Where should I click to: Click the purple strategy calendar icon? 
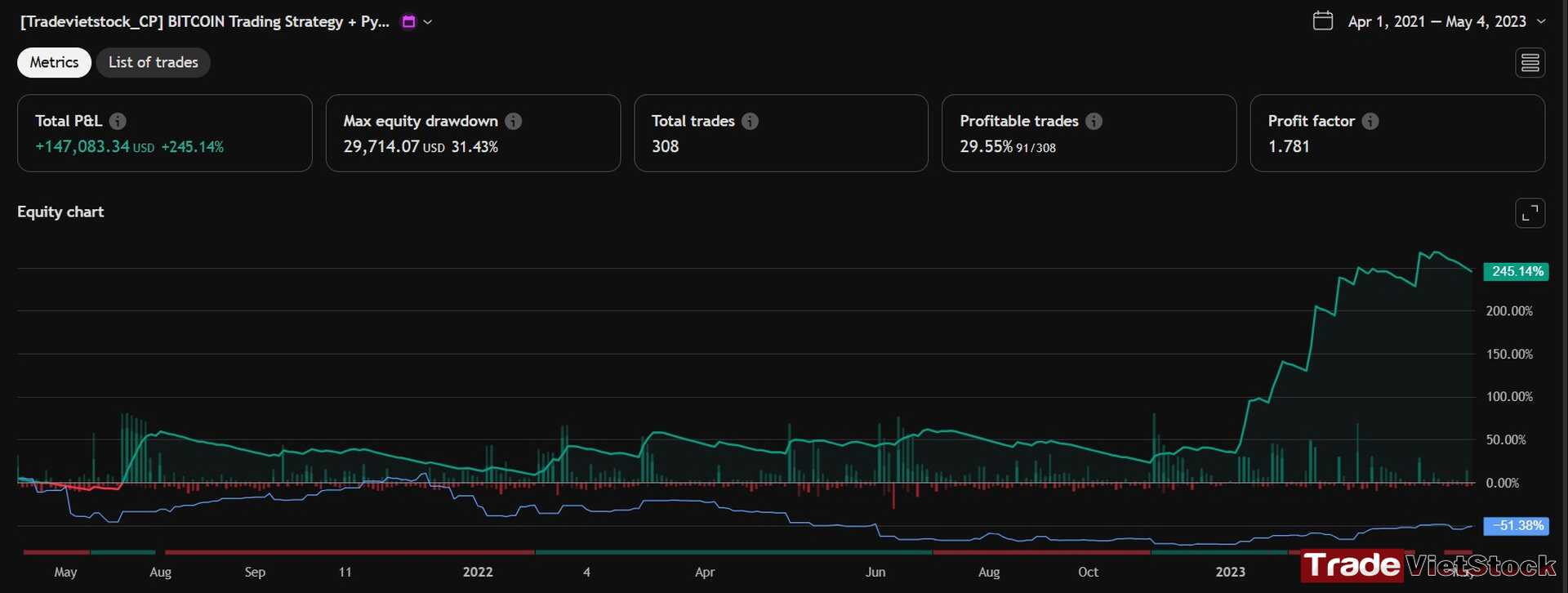409,22
